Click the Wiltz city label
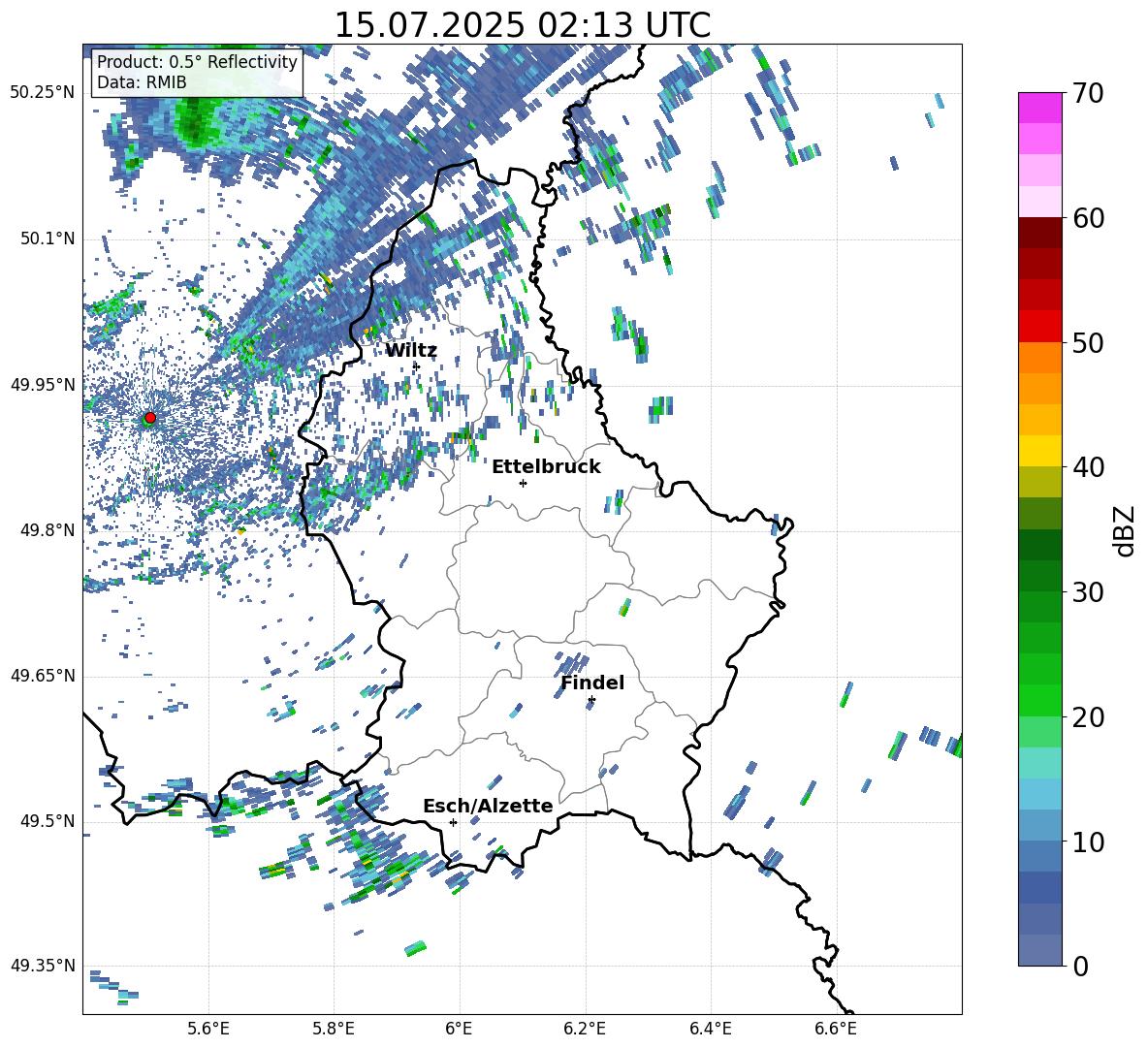This screenshot has width=1148, height=1048. (x=411, y=350)
